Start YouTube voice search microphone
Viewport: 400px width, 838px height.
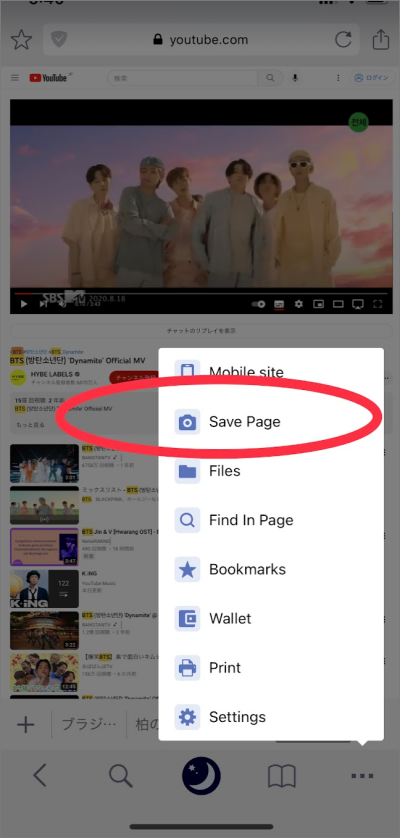(x=295, y=78)
